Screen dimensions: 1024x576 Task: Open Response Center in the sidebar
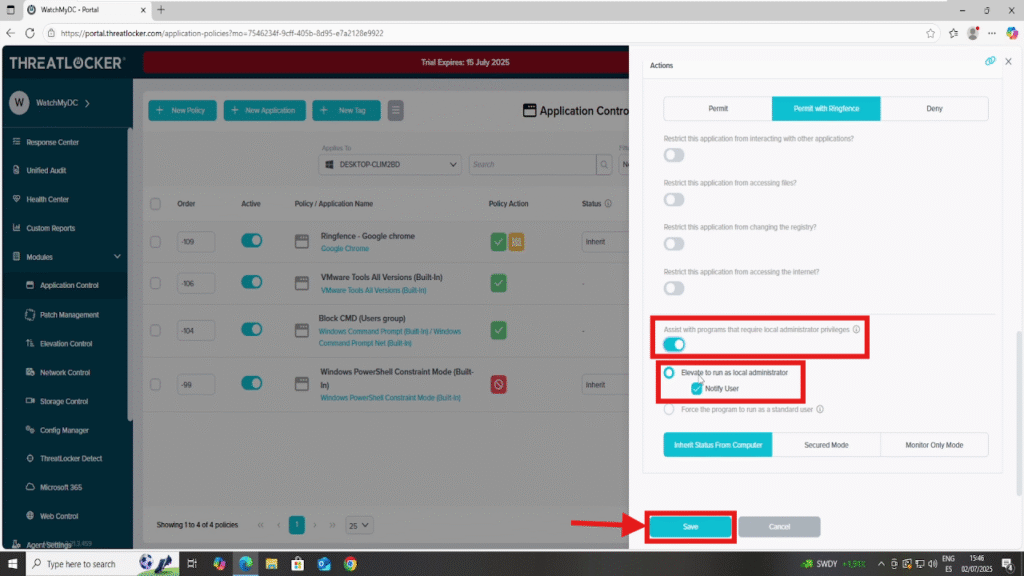[52, 142]
